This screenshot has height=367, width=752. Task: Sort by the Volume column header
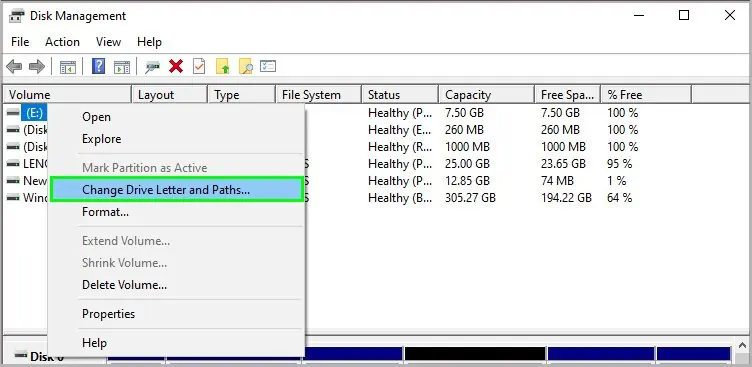click(67, 95)
